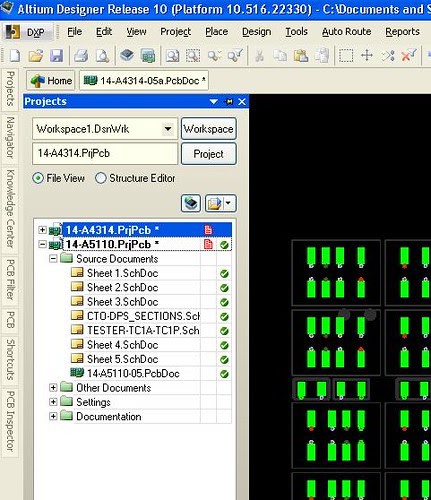431x500 pixels.
Task: Click the Open Devices View icon
Action: pos(127,55)
